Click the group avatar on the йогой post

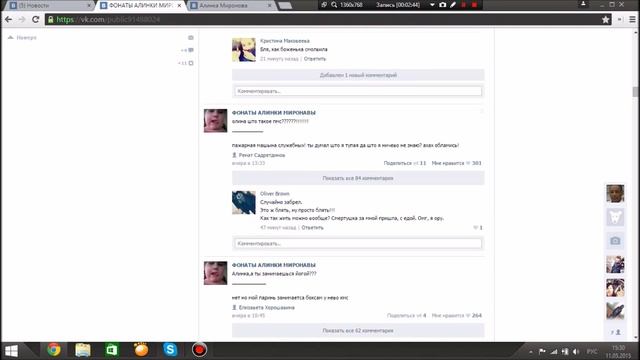(x=215, y=273)
